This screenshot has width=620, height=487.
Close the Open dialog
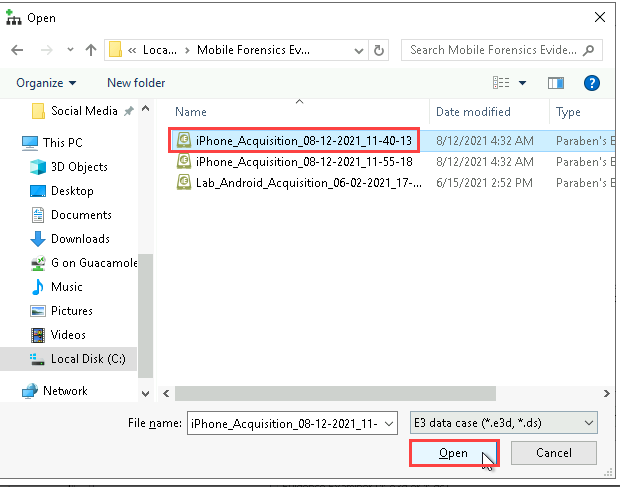[600, 17]
